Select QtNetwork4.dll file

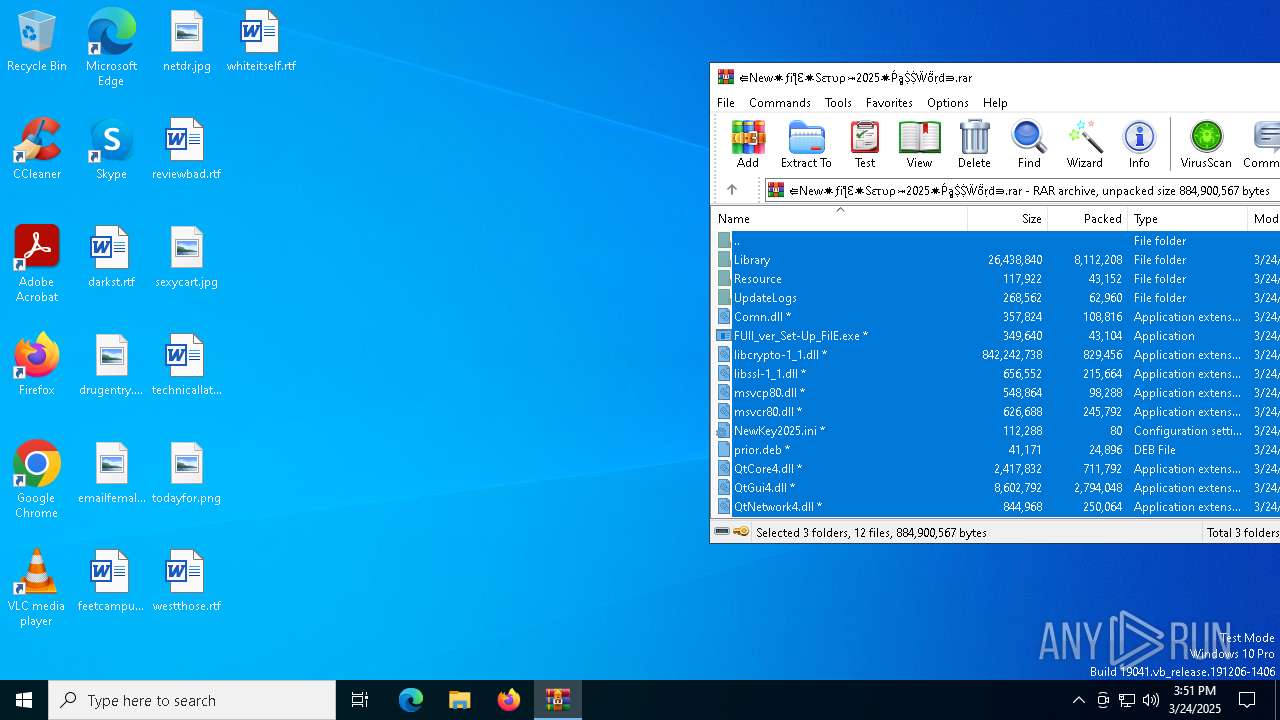tap(996, 507)
